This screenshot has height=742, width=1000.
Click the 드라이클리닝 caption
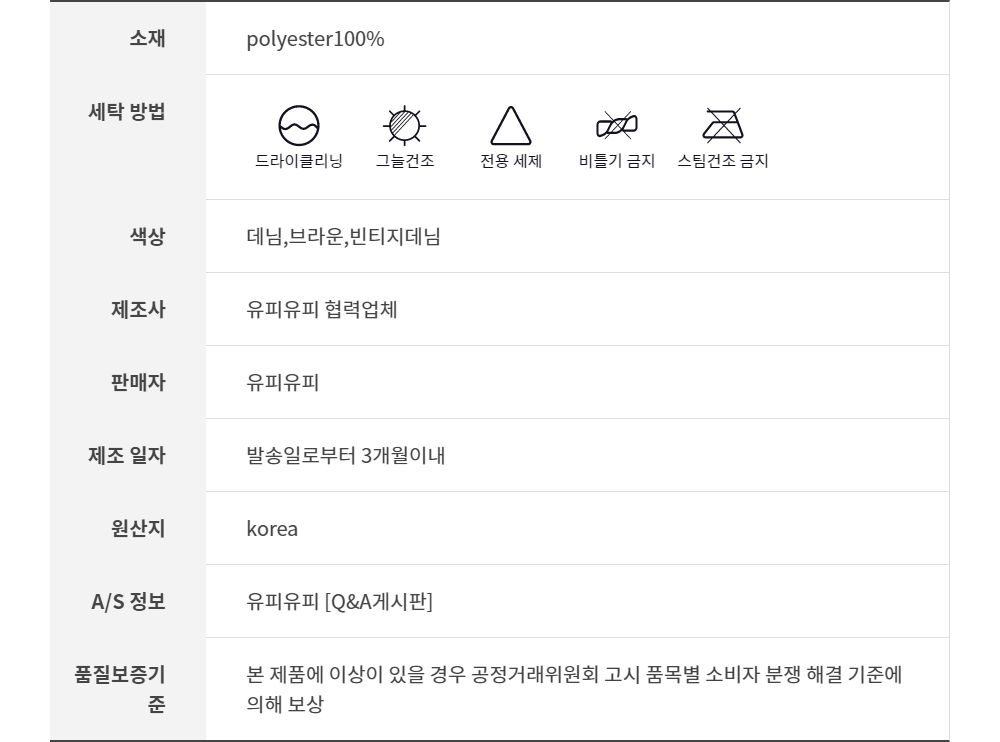point(298,161)
